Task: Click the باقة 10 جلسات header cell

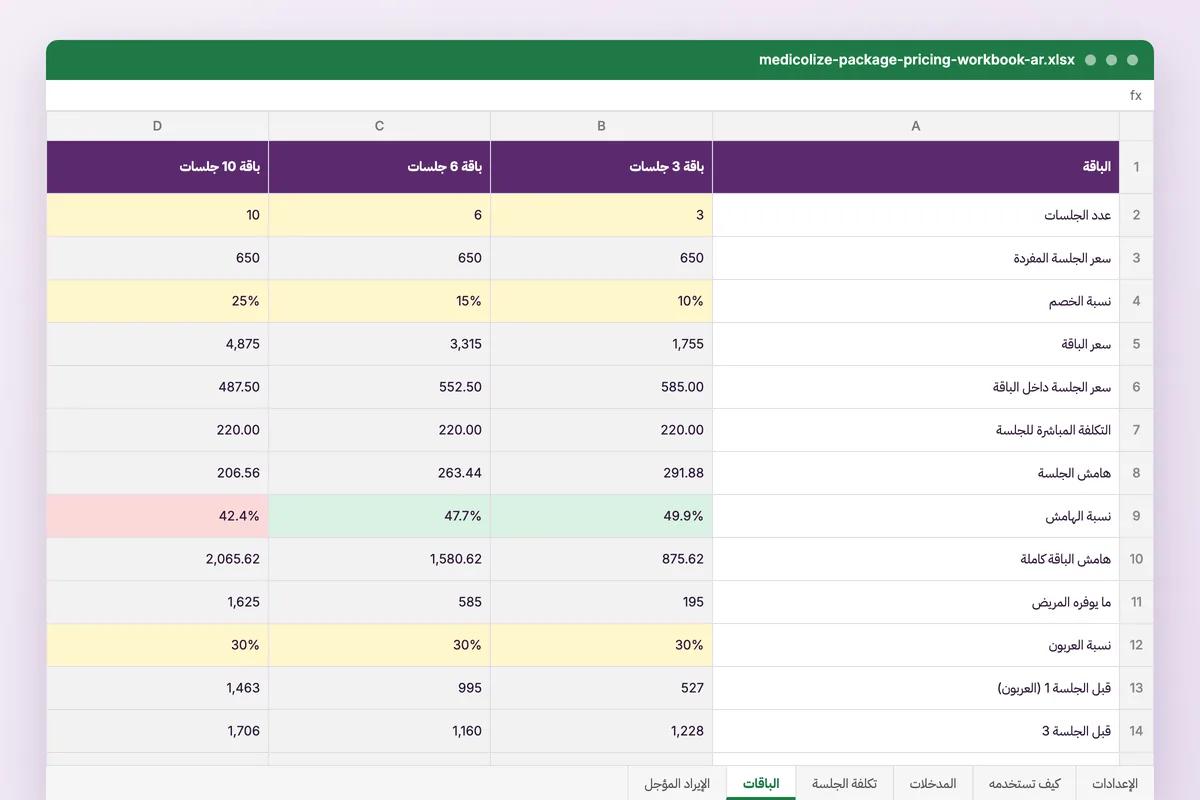Action: point(158,167)
